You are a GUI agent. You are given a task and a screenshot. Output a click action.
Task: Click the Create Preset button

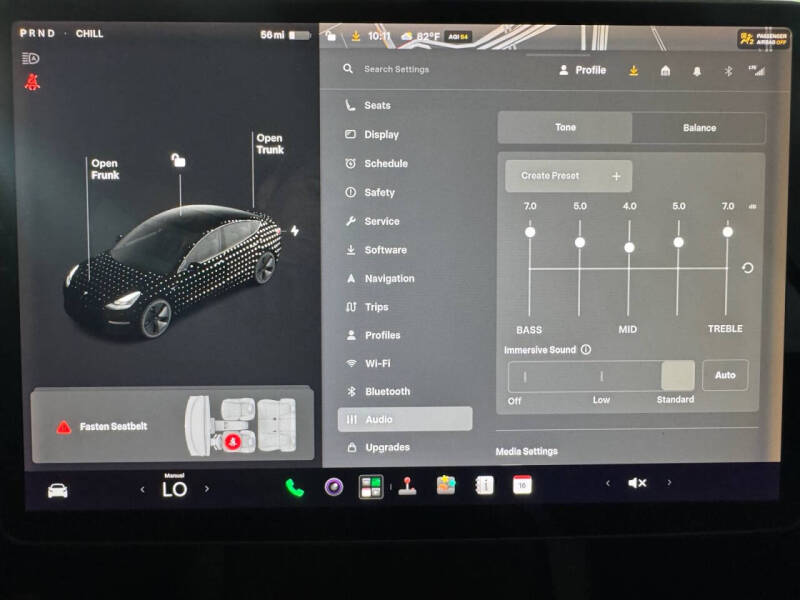[568, 176]
